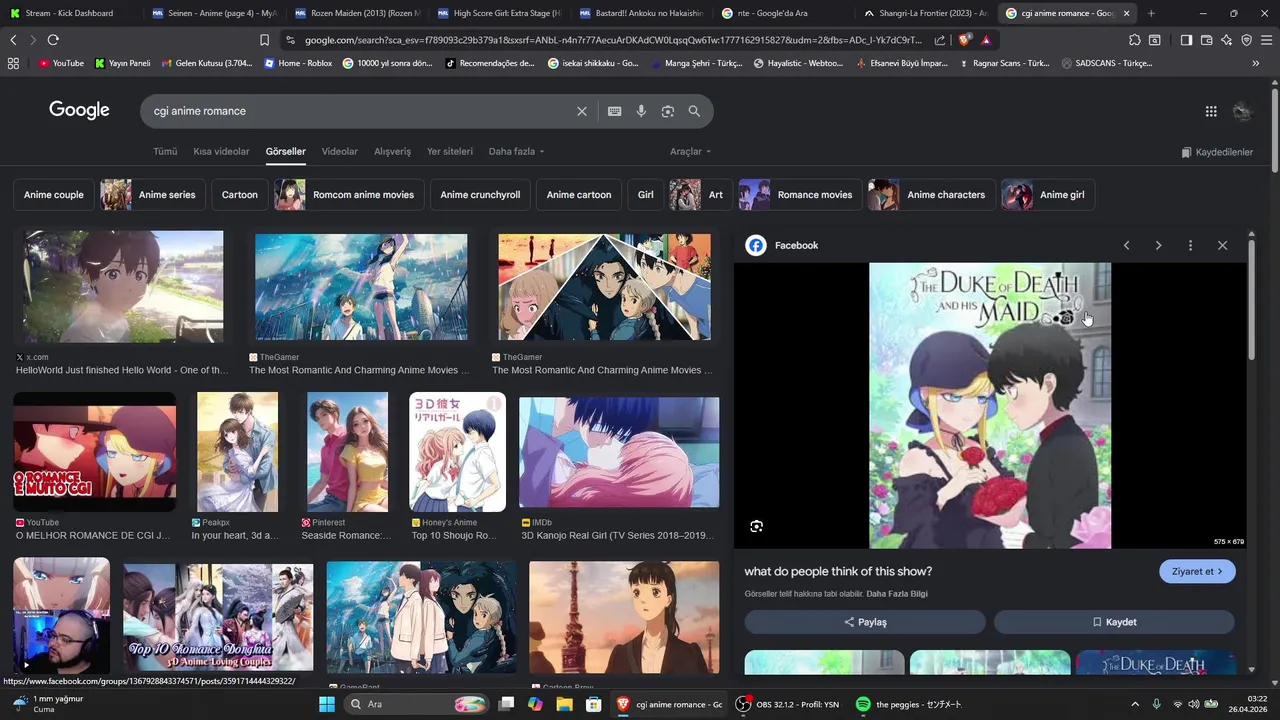
Task: Open 'Kaydedilenler' saved items link
Action: tap(1216, 152)
